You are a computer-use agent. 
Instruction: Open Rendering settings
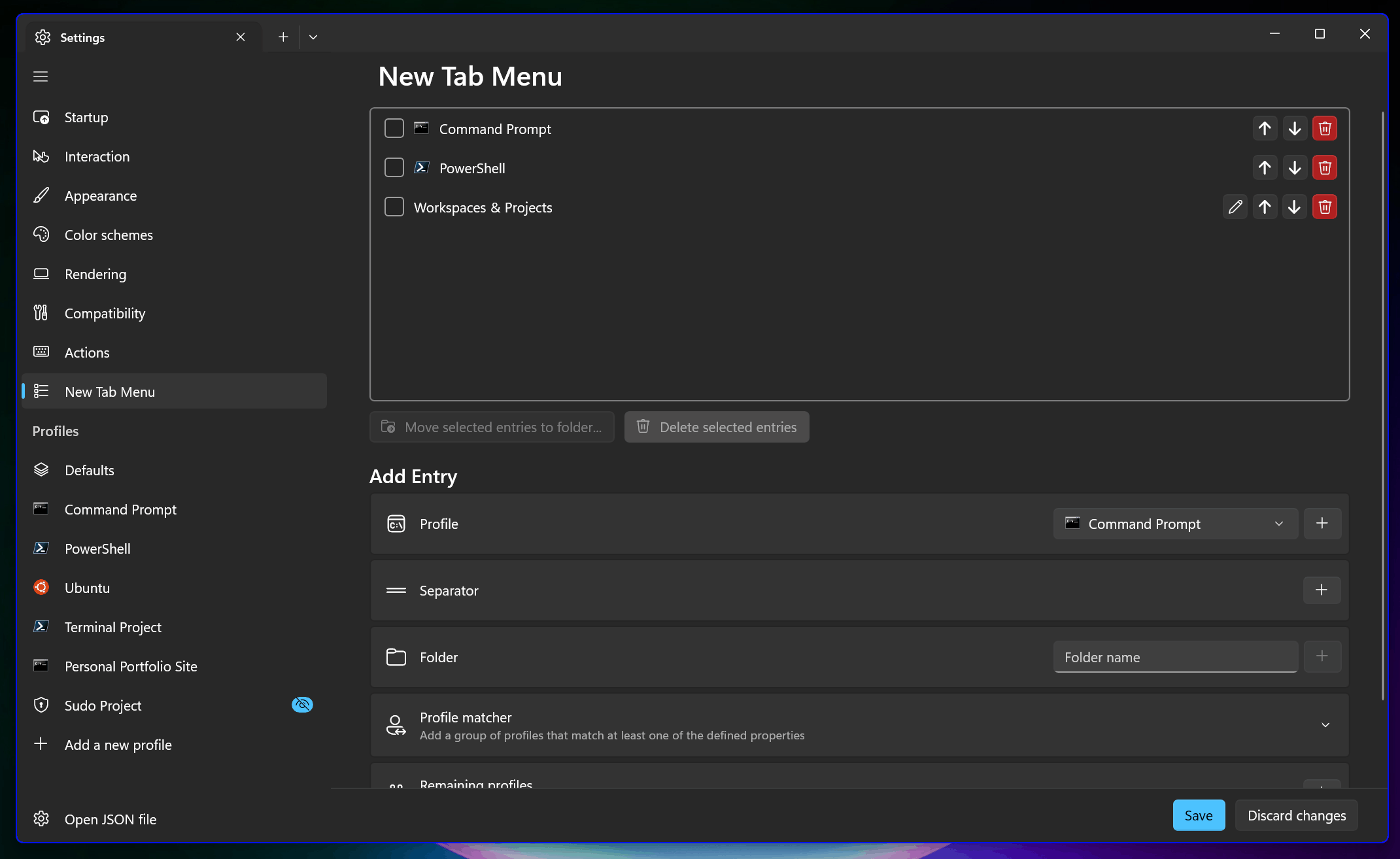click(174, 274)
